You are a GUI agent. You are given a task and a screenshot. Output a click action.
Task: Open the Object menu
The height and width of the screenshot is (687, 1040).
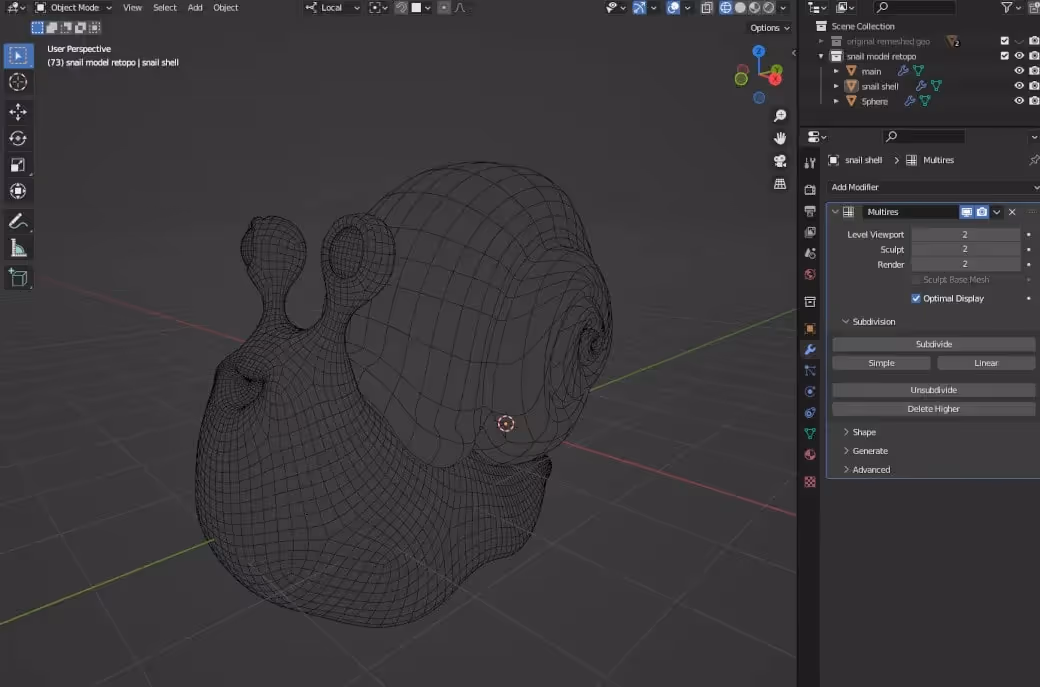coord(226,8)
